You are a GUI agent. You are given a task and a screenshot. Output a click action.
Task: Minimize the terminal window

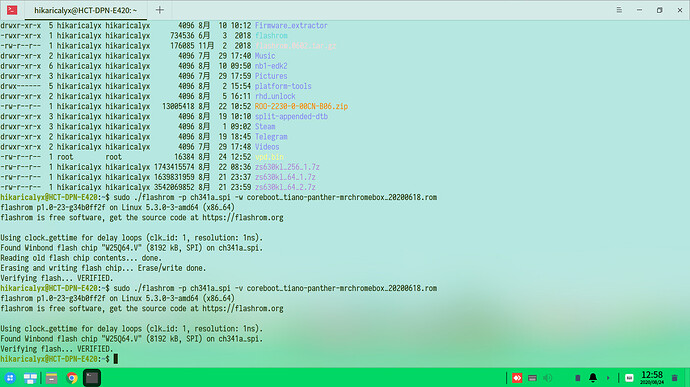pos(639,10)
